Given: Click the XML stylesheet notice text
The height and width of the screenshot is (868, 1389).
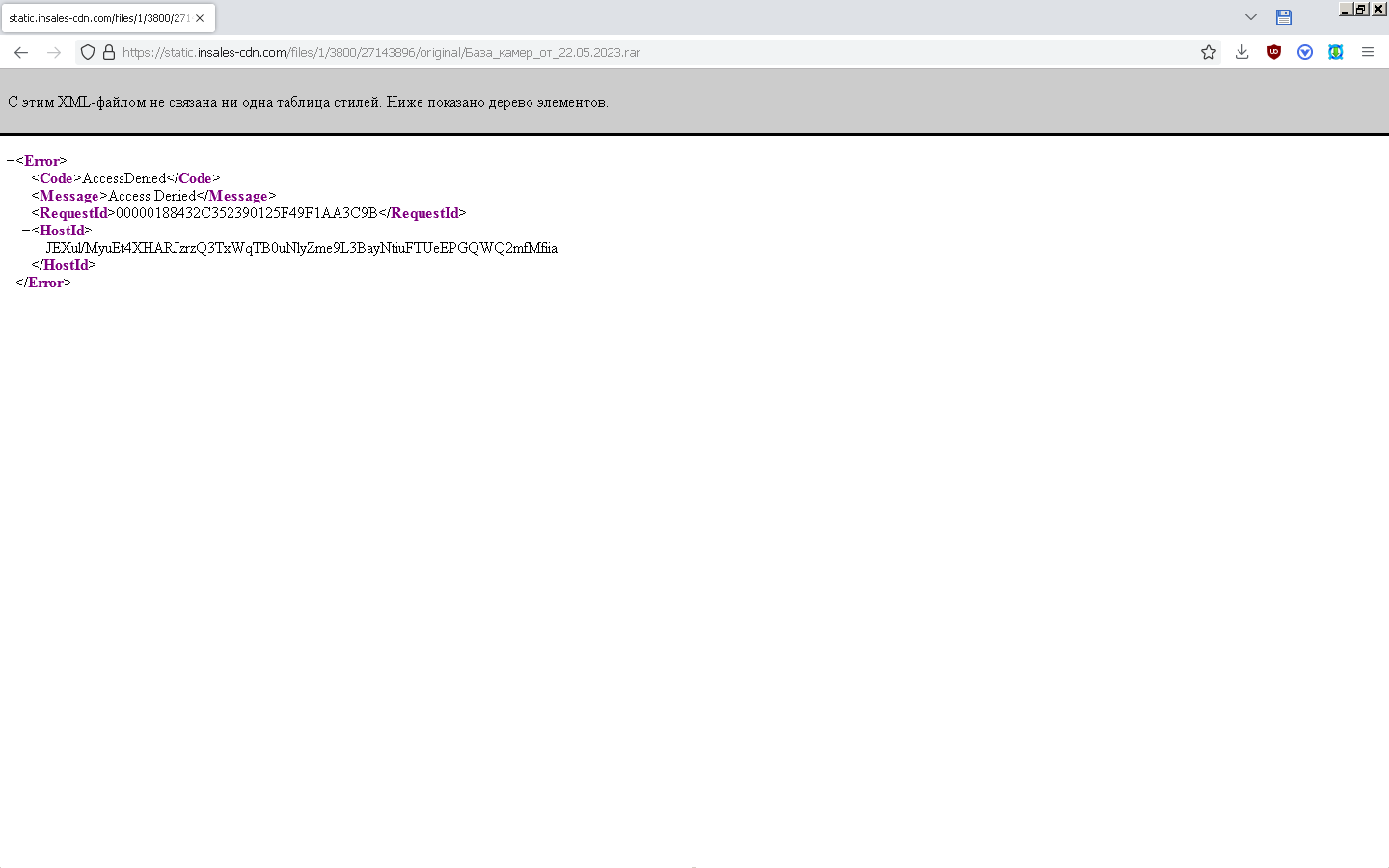Looking at the screenshot, I should click(309, 102).
